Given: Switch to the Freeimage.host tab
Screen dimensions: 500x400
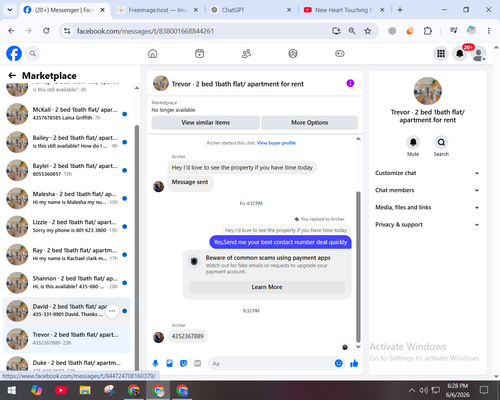Looking at the screenshot, I should pyautogui.click(x=158, y=10).
